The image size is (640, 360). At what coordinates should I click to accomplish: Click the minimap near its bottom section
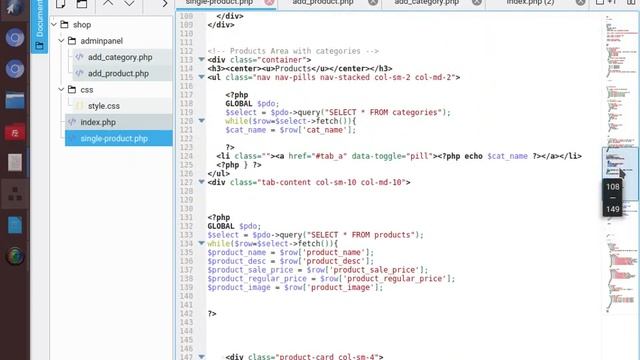620,300
